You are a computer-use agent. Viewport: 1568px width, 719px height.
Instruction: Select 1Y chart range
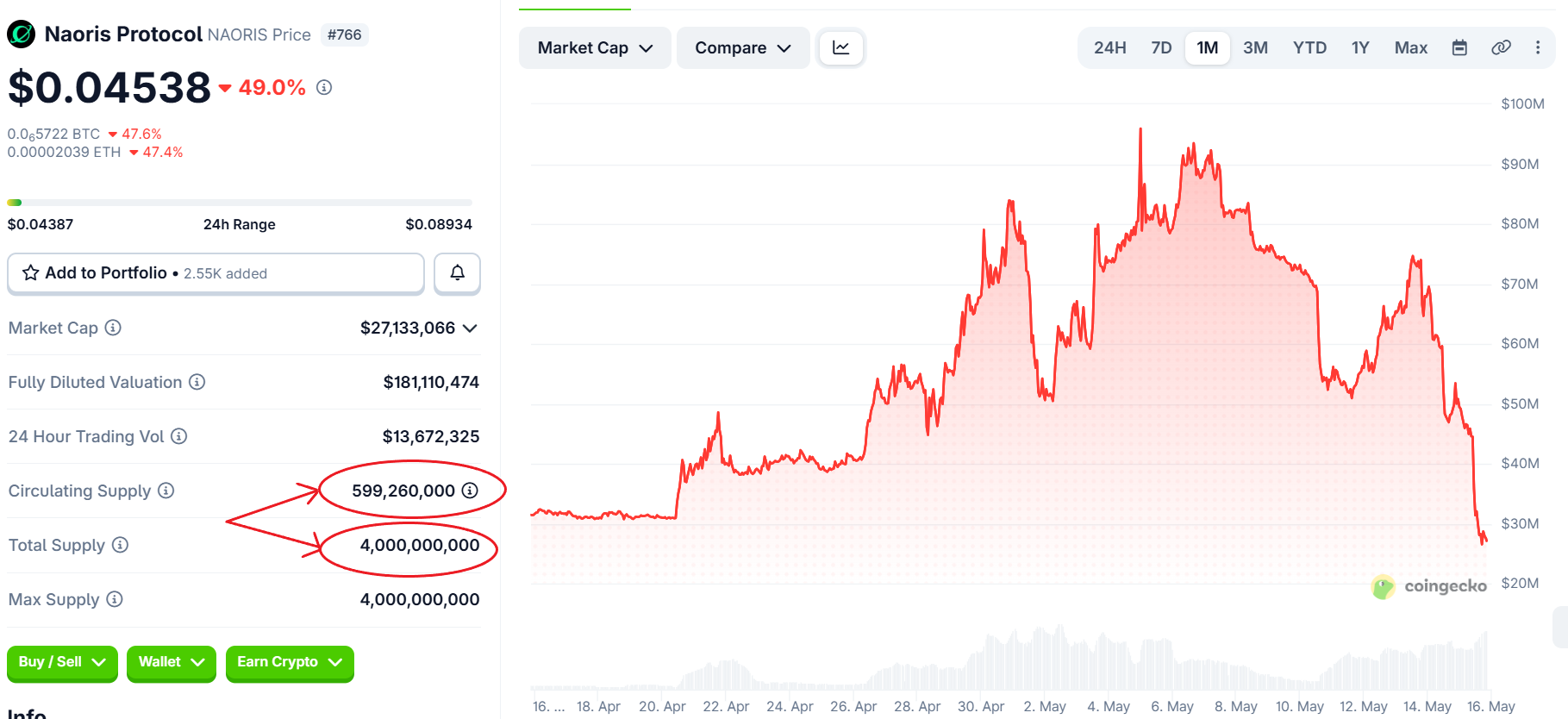coord(1360,47)
